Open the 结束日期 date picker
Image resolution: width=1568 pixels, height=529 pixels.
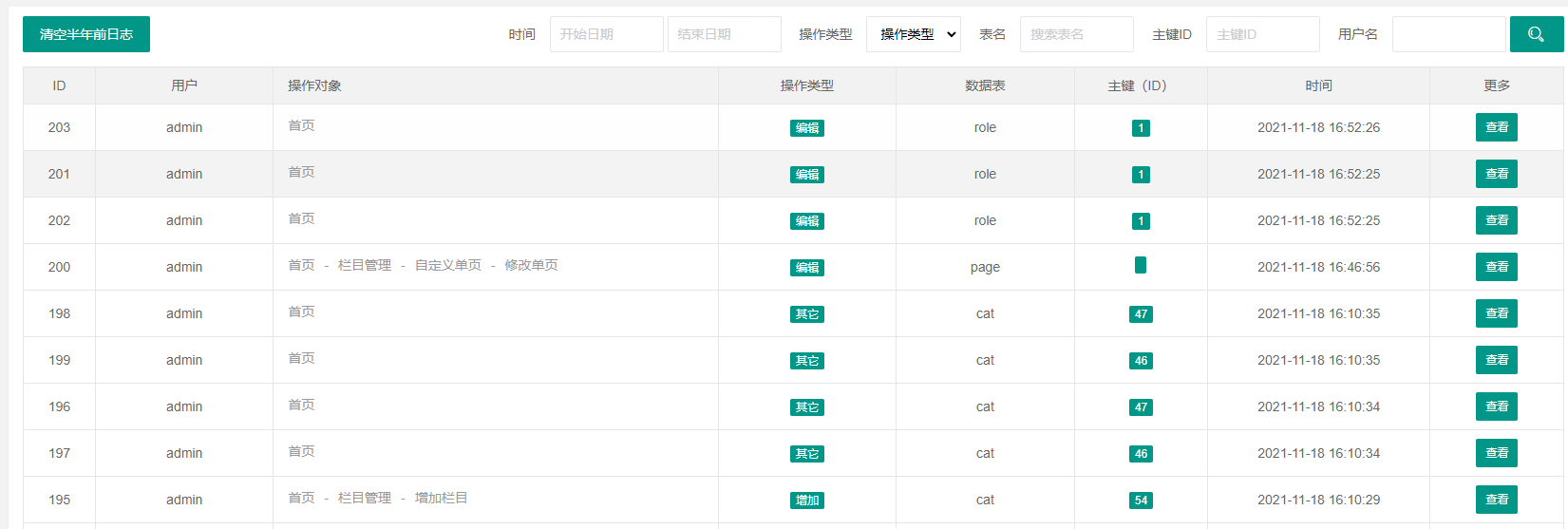tap(725, 34)
